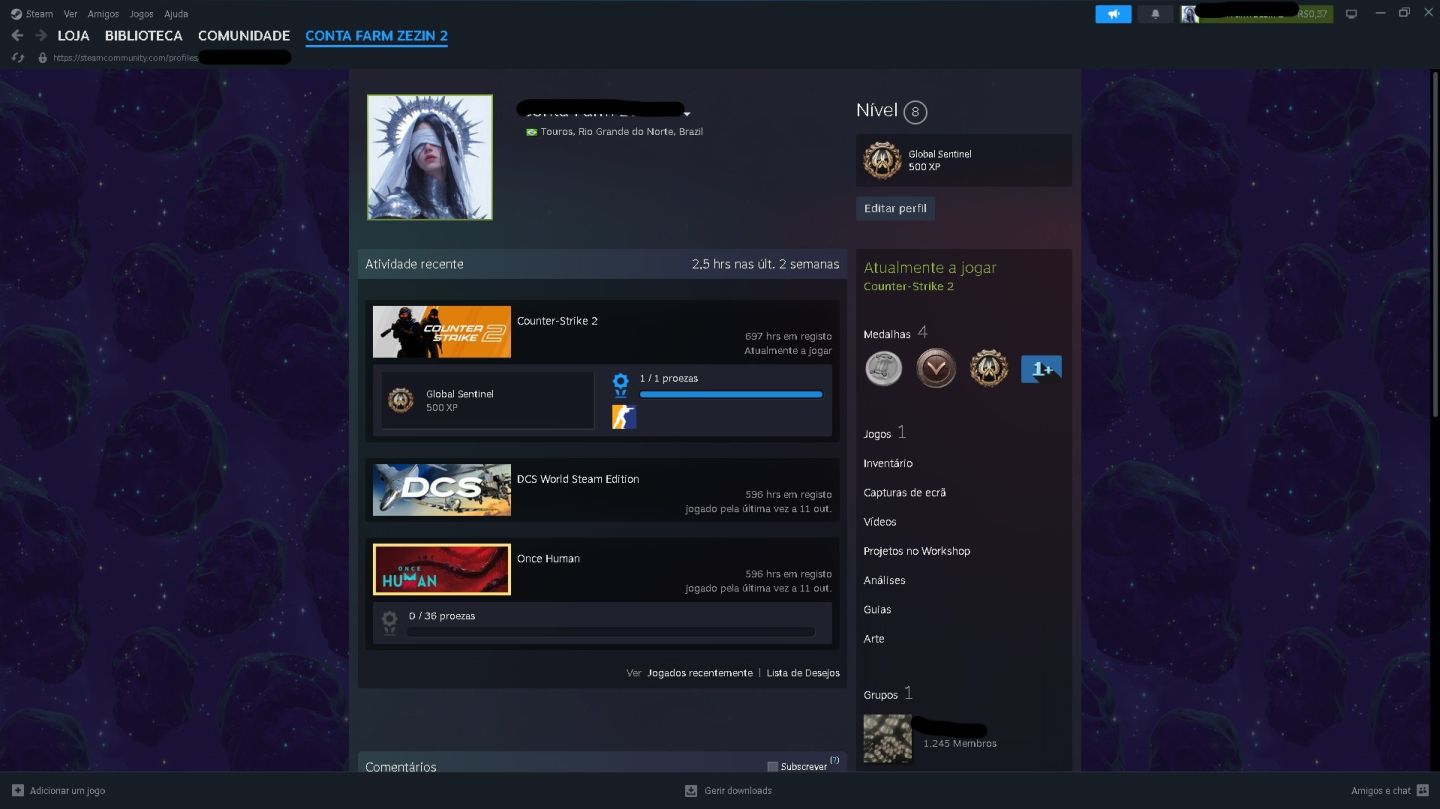Viewport: 1440px width, 809px height.
Task: Open the Lista de Desejos link
Action: click(x=803, y=673)
